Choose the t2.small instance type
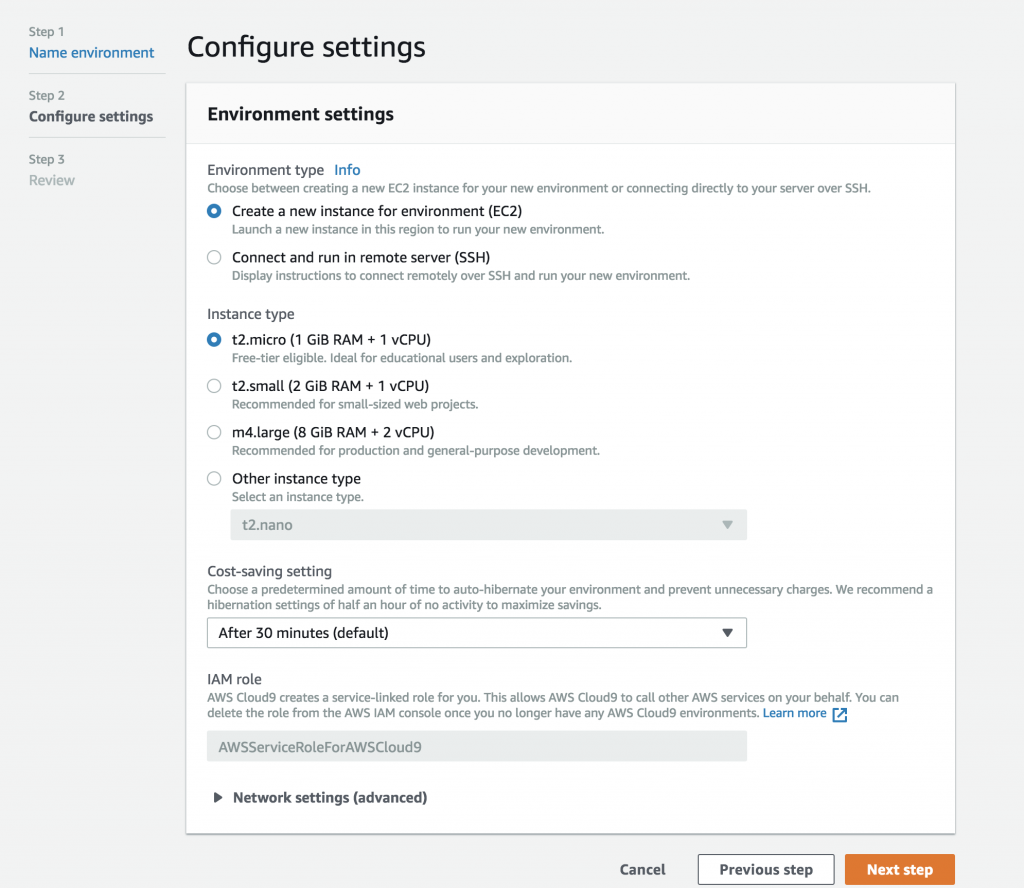This screenshot has height=888, width=1024. [214, 386]
